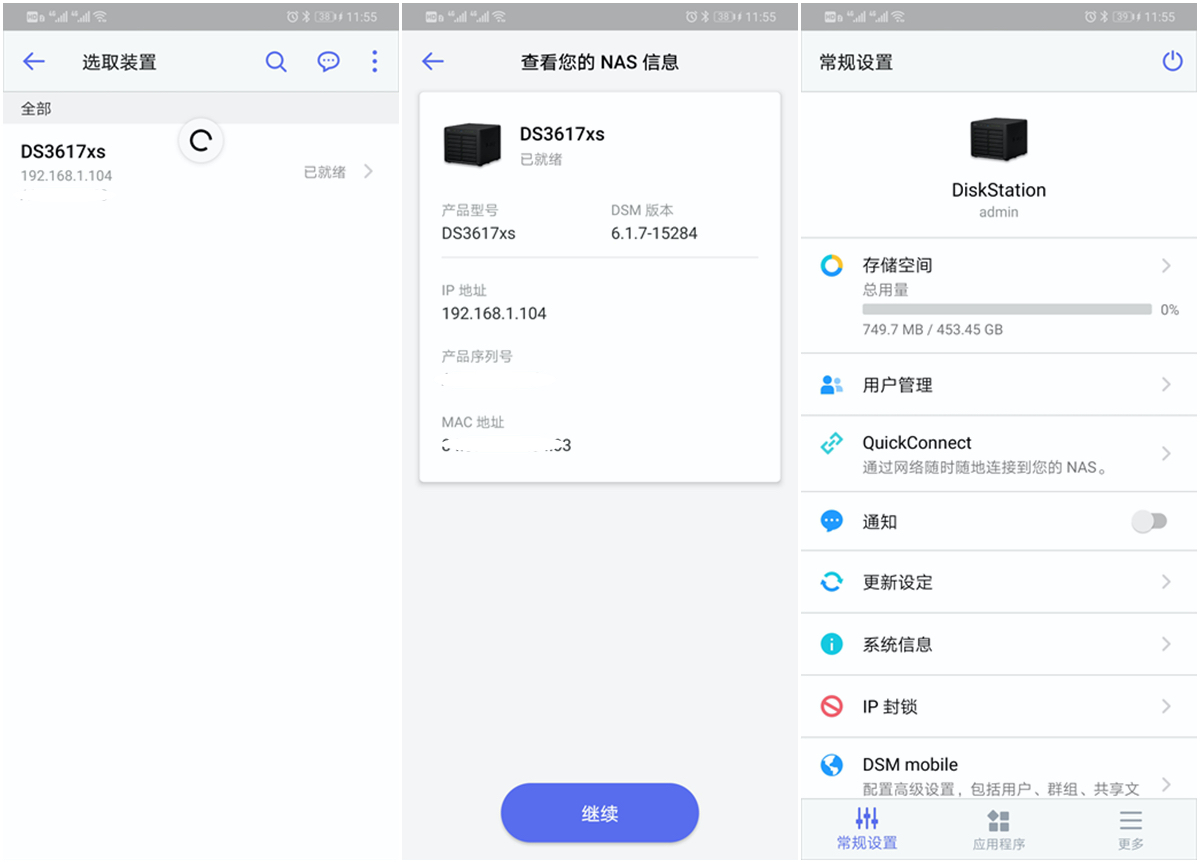
Task: Expand the 用户管理 chevron
Action: coord(1166,385)
